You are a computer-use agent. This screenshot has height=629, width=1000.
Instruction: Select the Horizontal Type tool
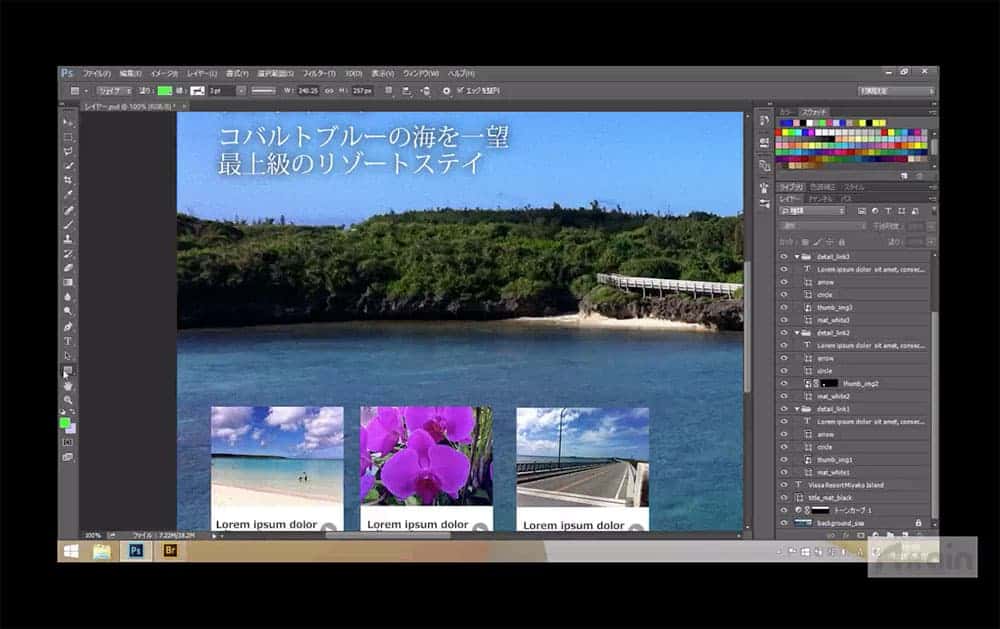68,341
